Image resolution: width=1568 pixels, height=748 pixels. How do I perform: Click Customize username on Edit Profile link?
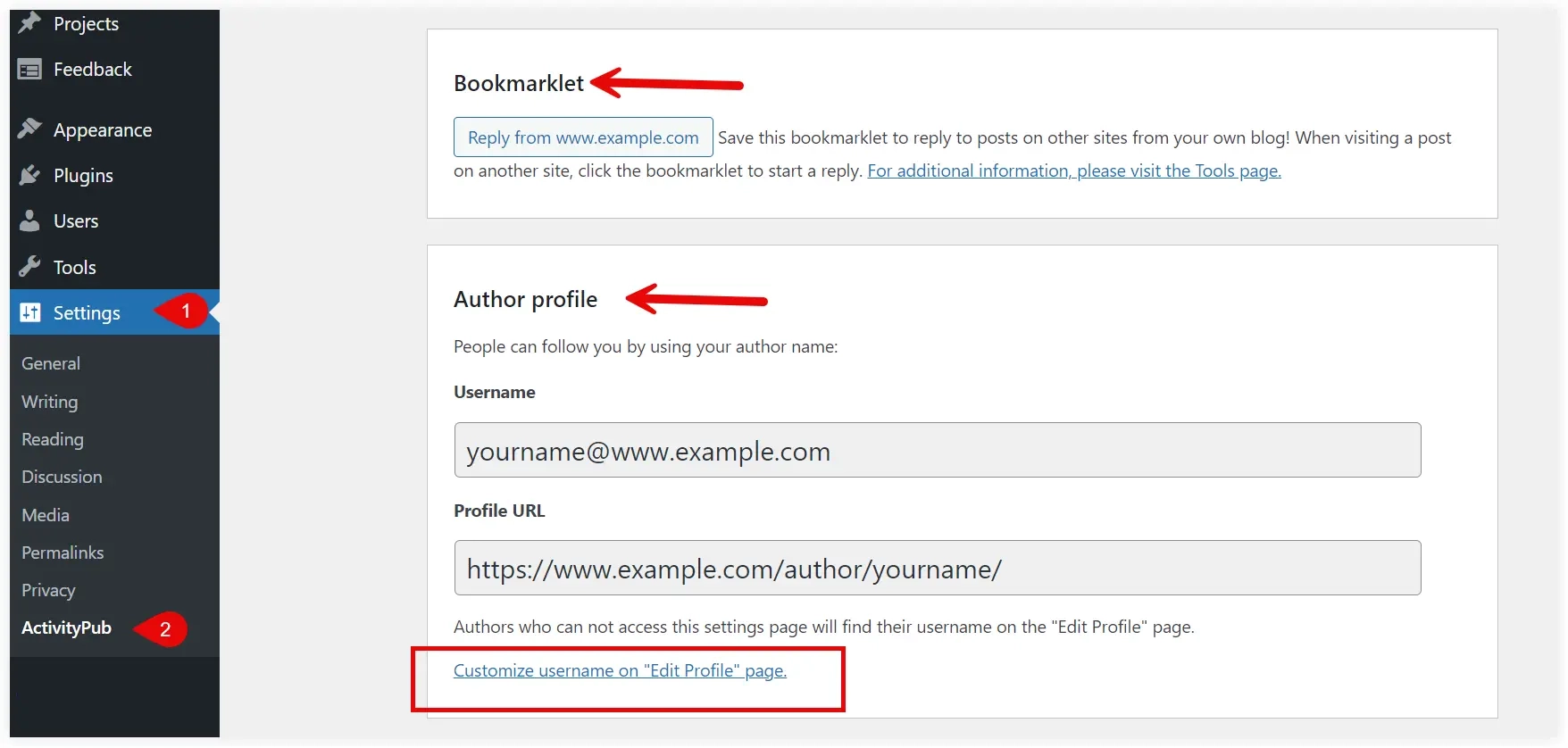(x=620, y=670)
